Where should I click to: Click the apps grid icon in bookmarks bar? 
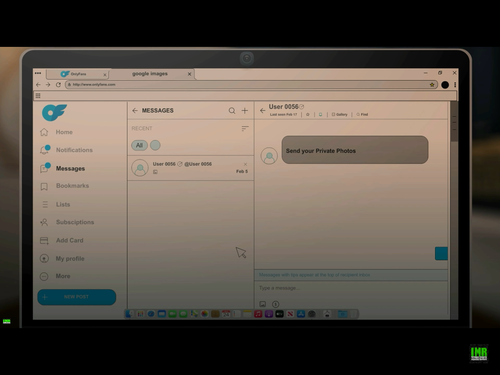tap(38, 96)
